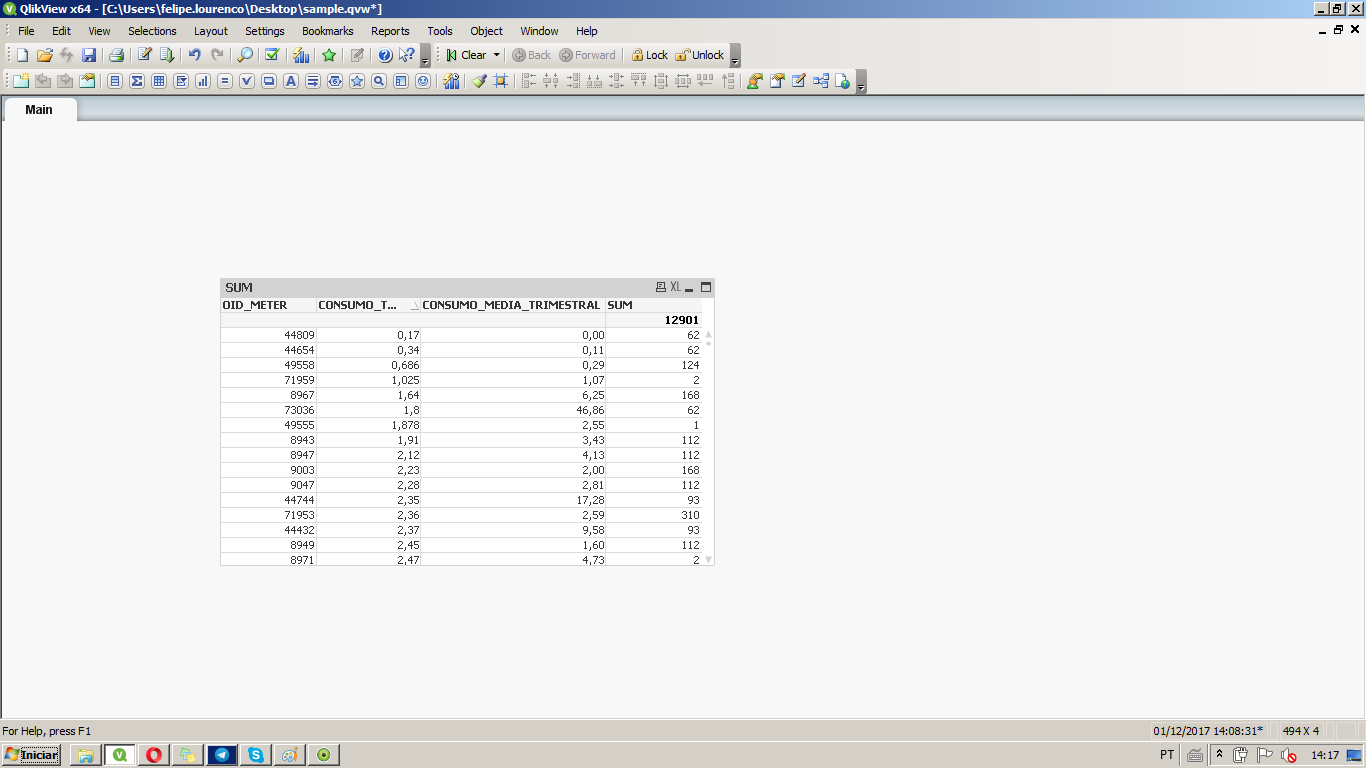Use the Format Painter brush

coord(479,81)
